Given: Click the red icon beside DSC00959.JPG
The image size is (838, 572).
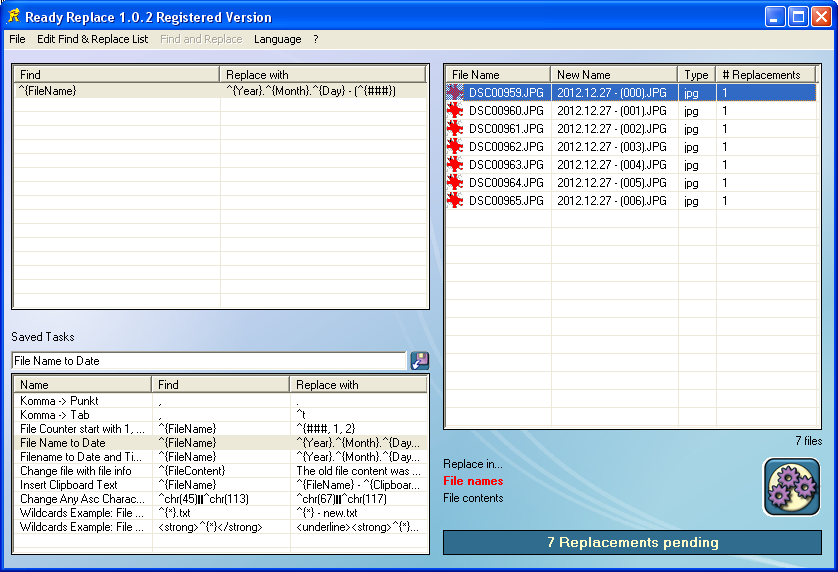Looking at the screenshot, I should [x=456, y=92].
